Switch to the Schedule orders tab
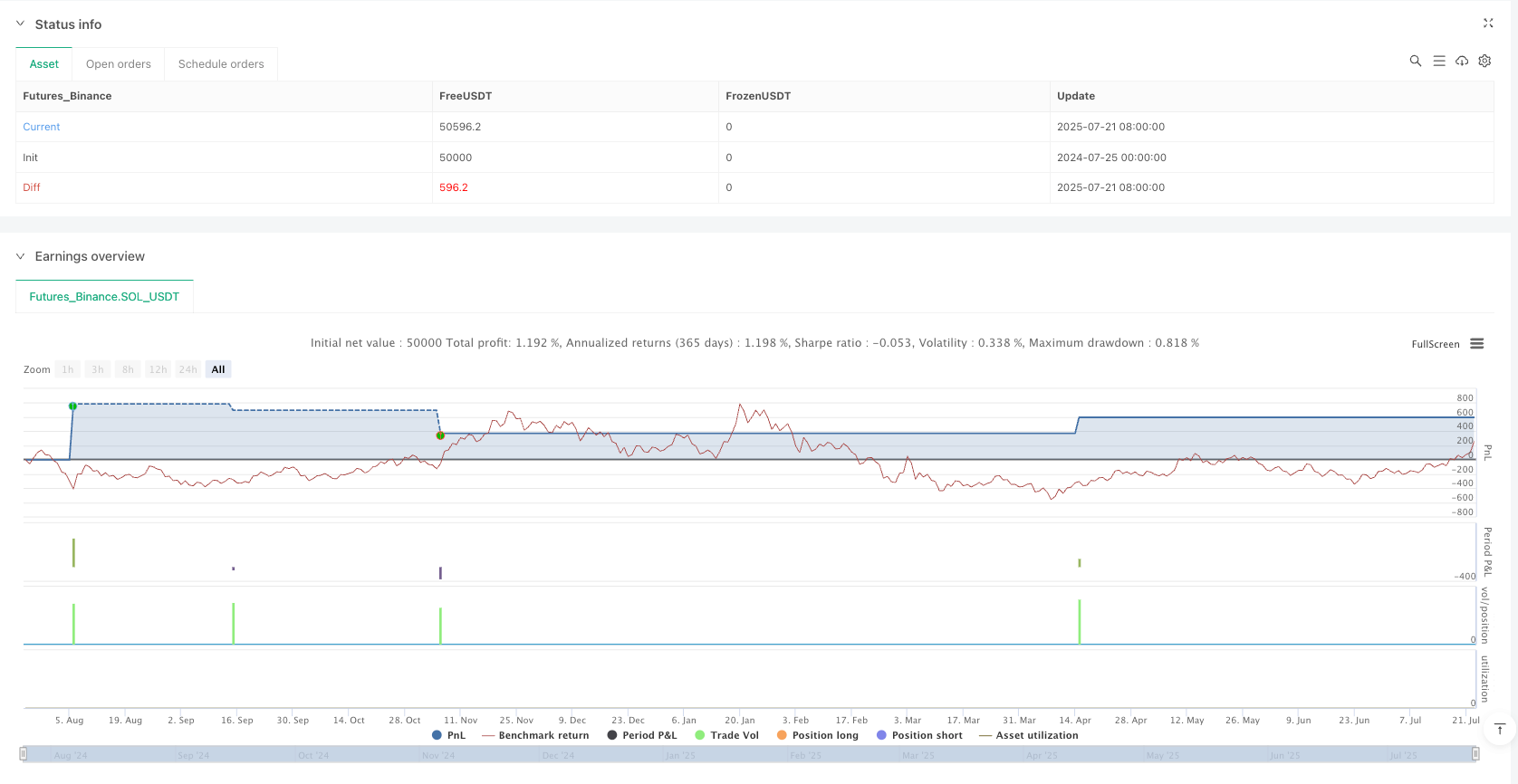This screenshot has height=784, width=1518. [x=221, y=64]
